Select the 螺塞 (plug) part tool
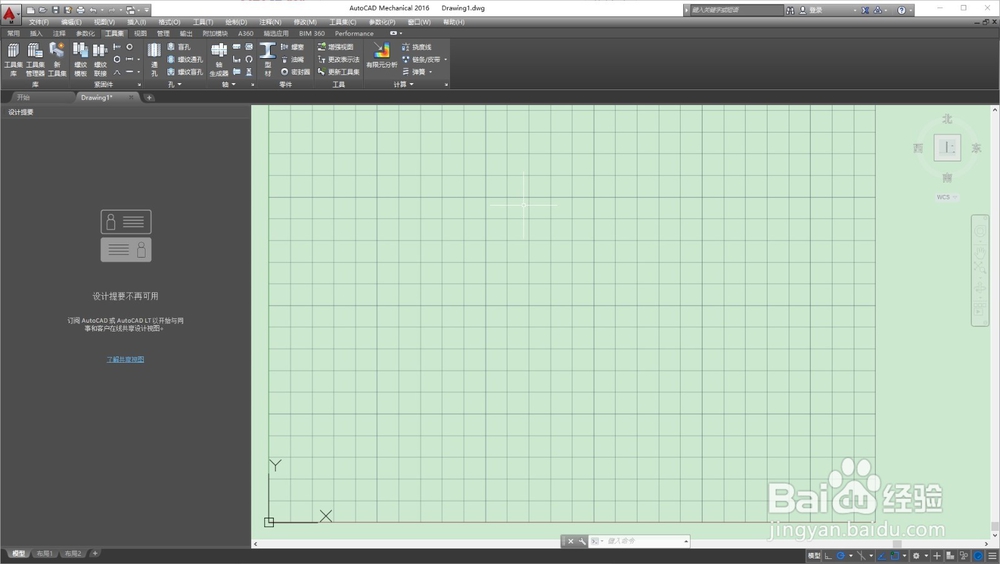The width and height of the screenshot is (1000, 564). point(292,47)
